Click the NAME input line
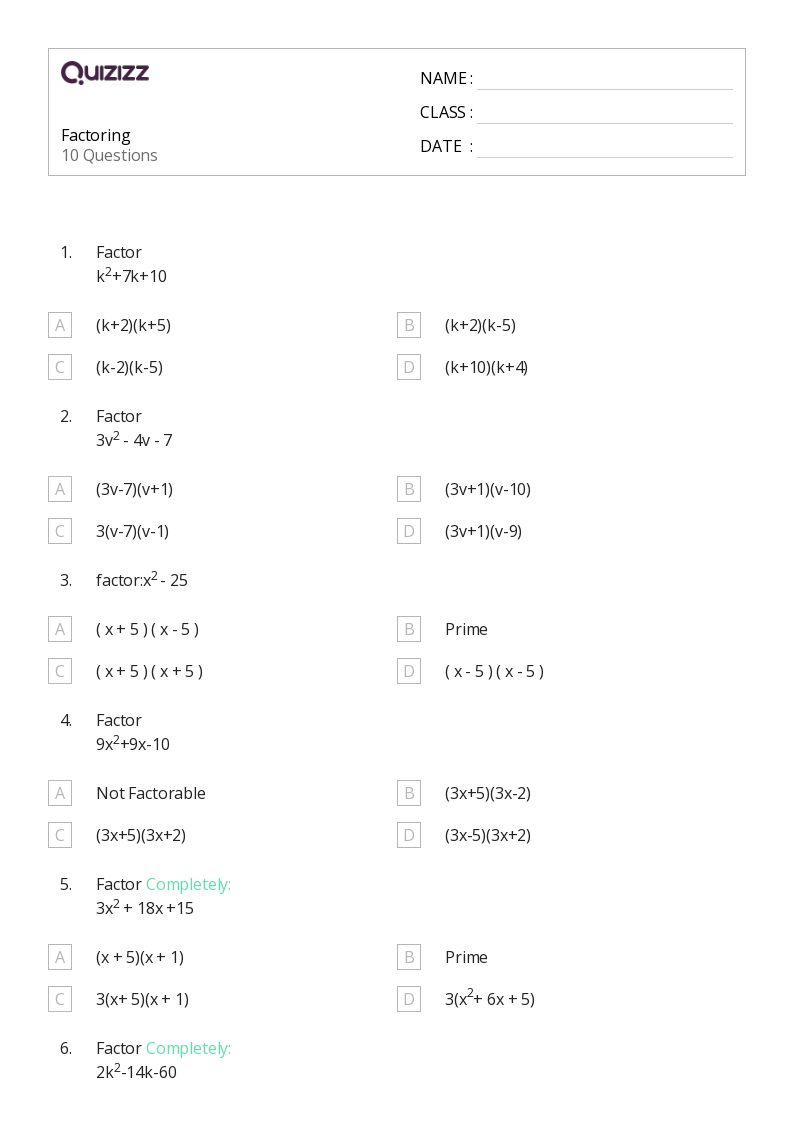The image size is (794, 1123). point(605,79)
